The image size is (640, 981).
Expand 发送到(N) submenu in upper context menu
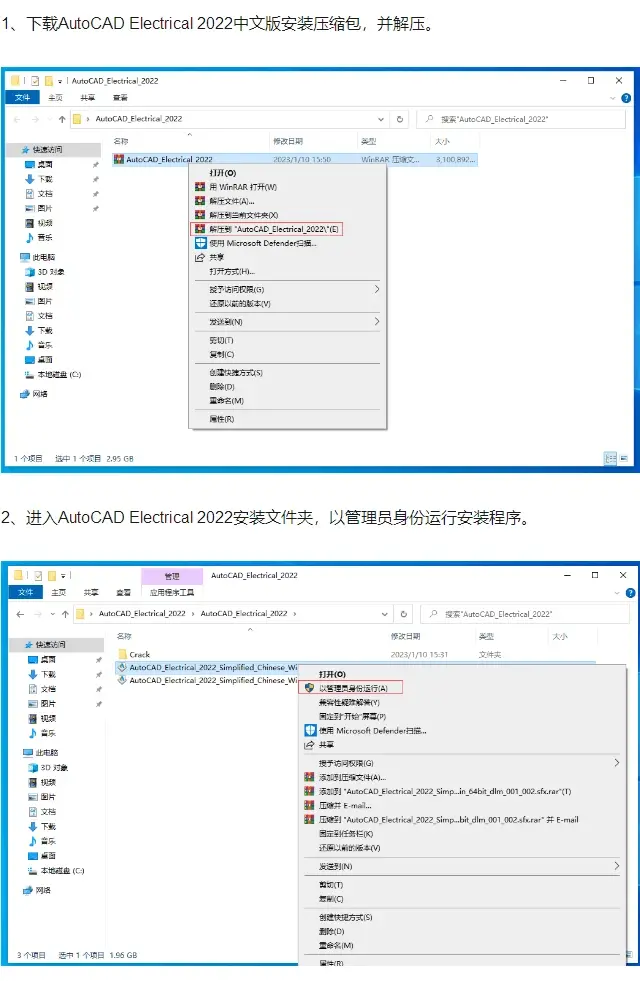click(377, 321)
